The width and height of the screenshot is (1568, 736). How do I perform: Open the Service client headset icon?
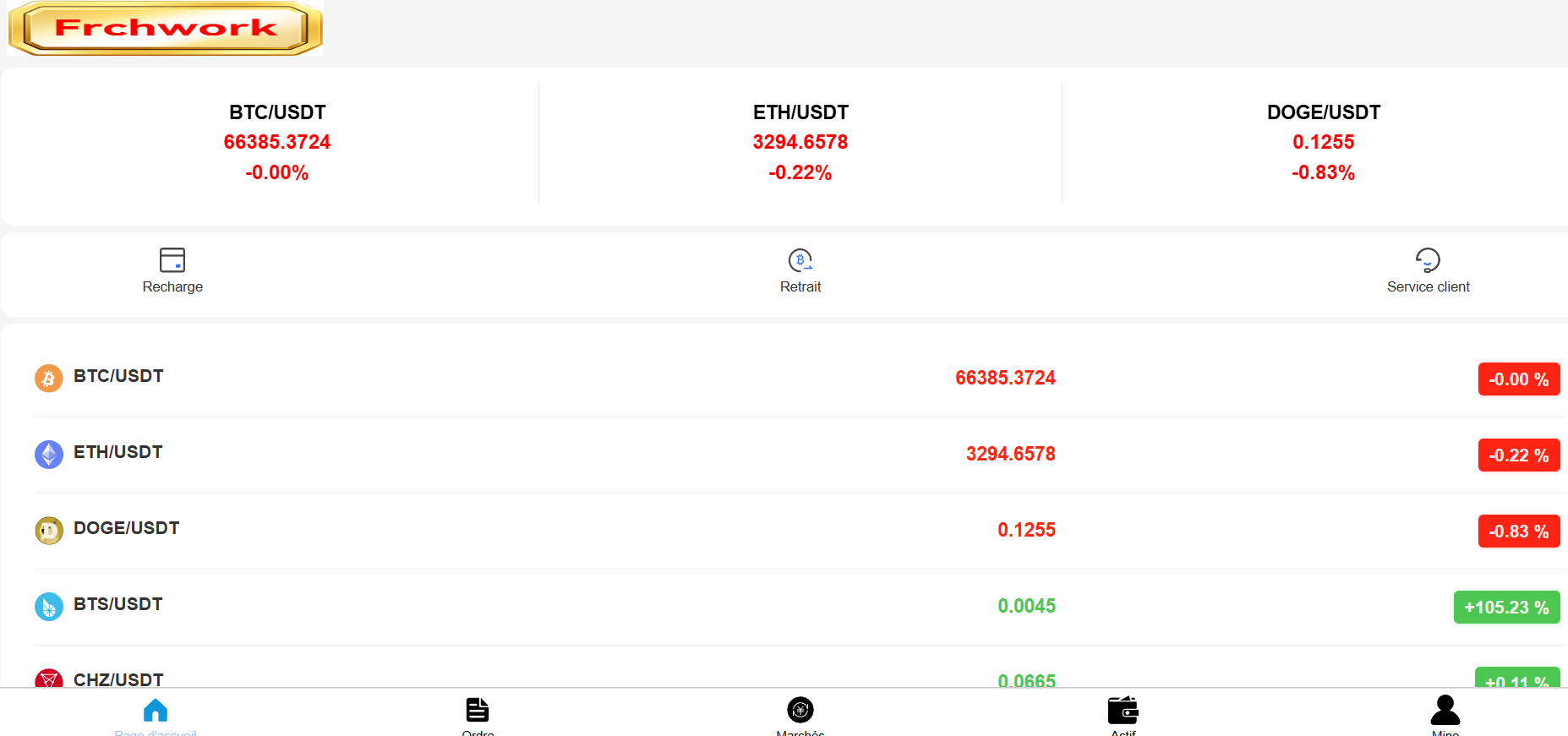click(1428, 259)
